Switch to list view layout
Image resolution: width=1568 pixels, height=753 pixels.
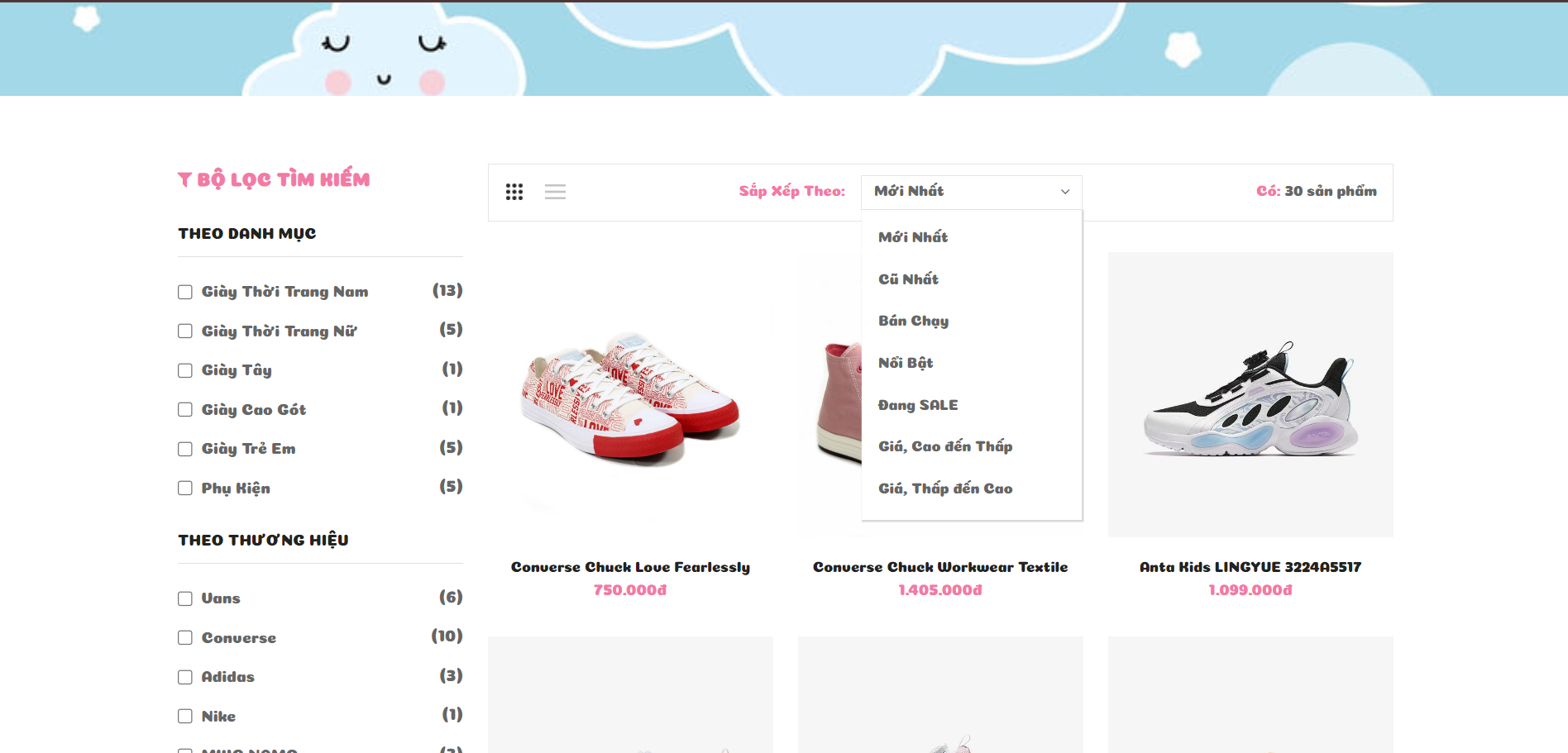point(555,192)
